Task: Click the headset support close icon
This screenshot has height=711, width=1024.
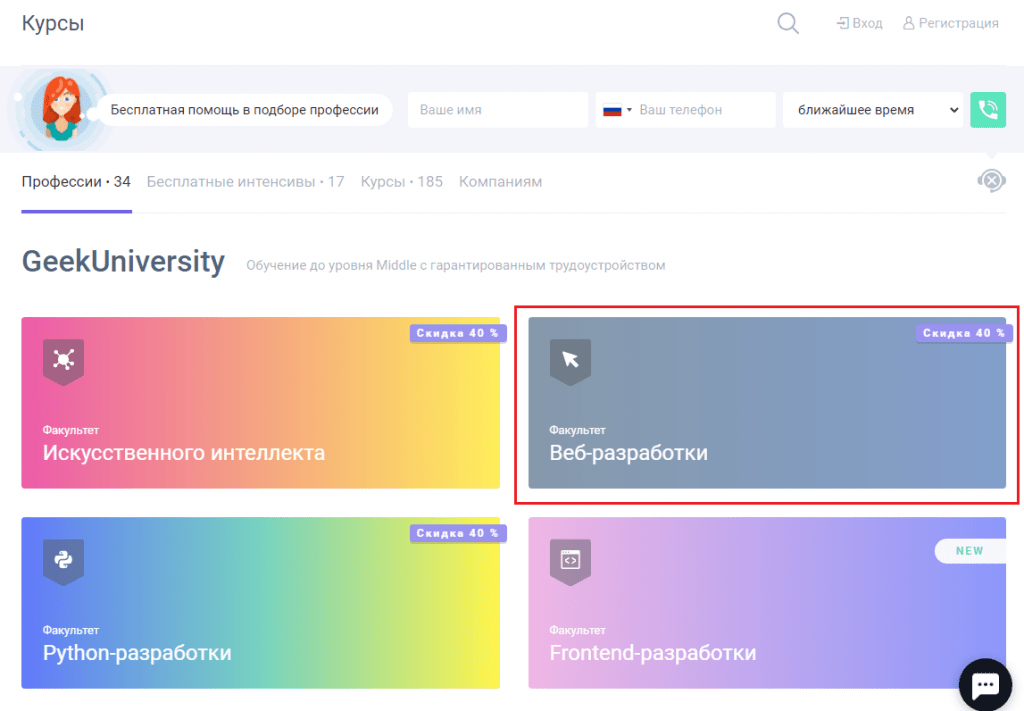Action: pyautogui.click(x=991, y=181)
